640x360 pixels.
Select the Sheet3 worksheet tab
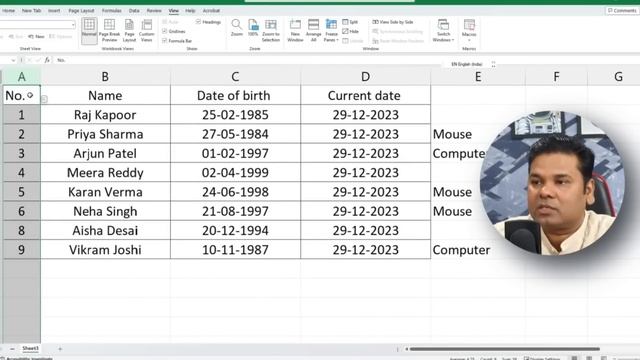point(30,348)
